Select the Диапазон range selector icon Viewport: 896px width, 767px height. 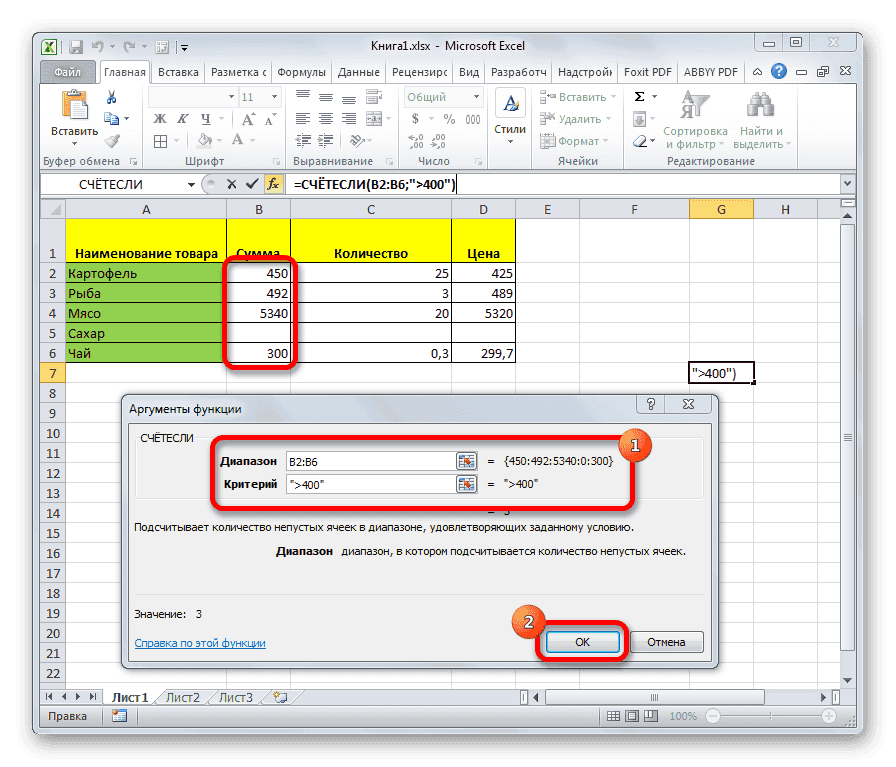(x=466, y=461)
